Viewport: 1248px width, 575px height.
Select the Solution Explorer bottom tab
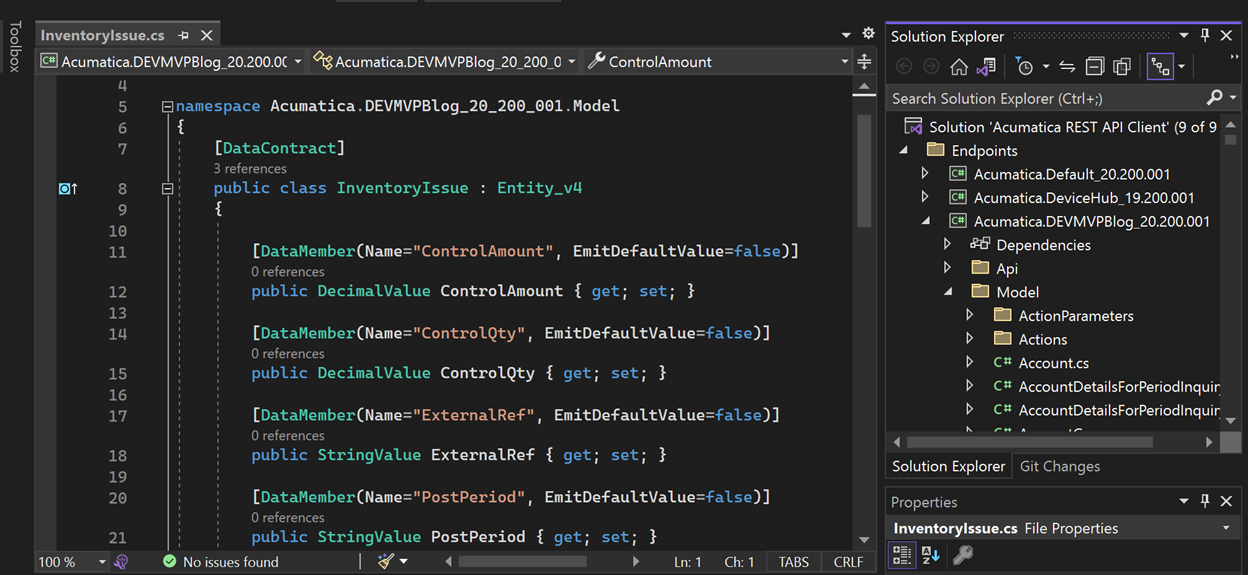(948, 466)
